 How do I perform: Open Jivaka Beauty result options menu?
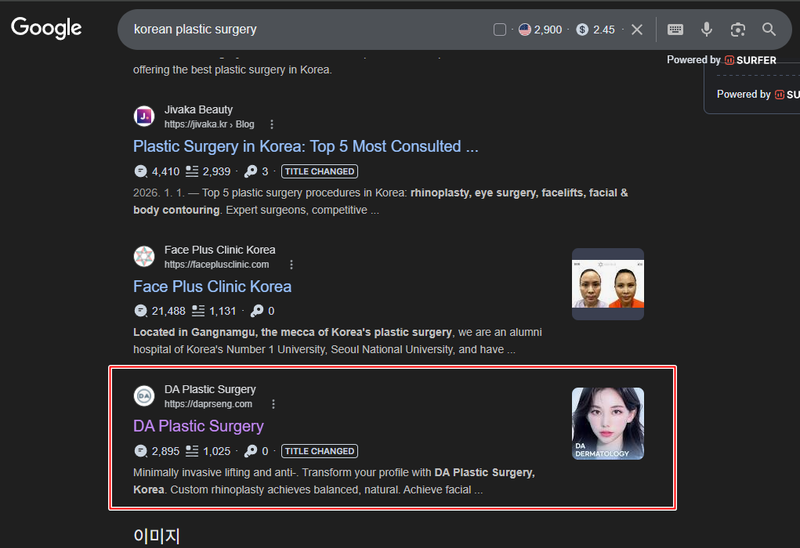pyautogui.click(x=271, y=124)
